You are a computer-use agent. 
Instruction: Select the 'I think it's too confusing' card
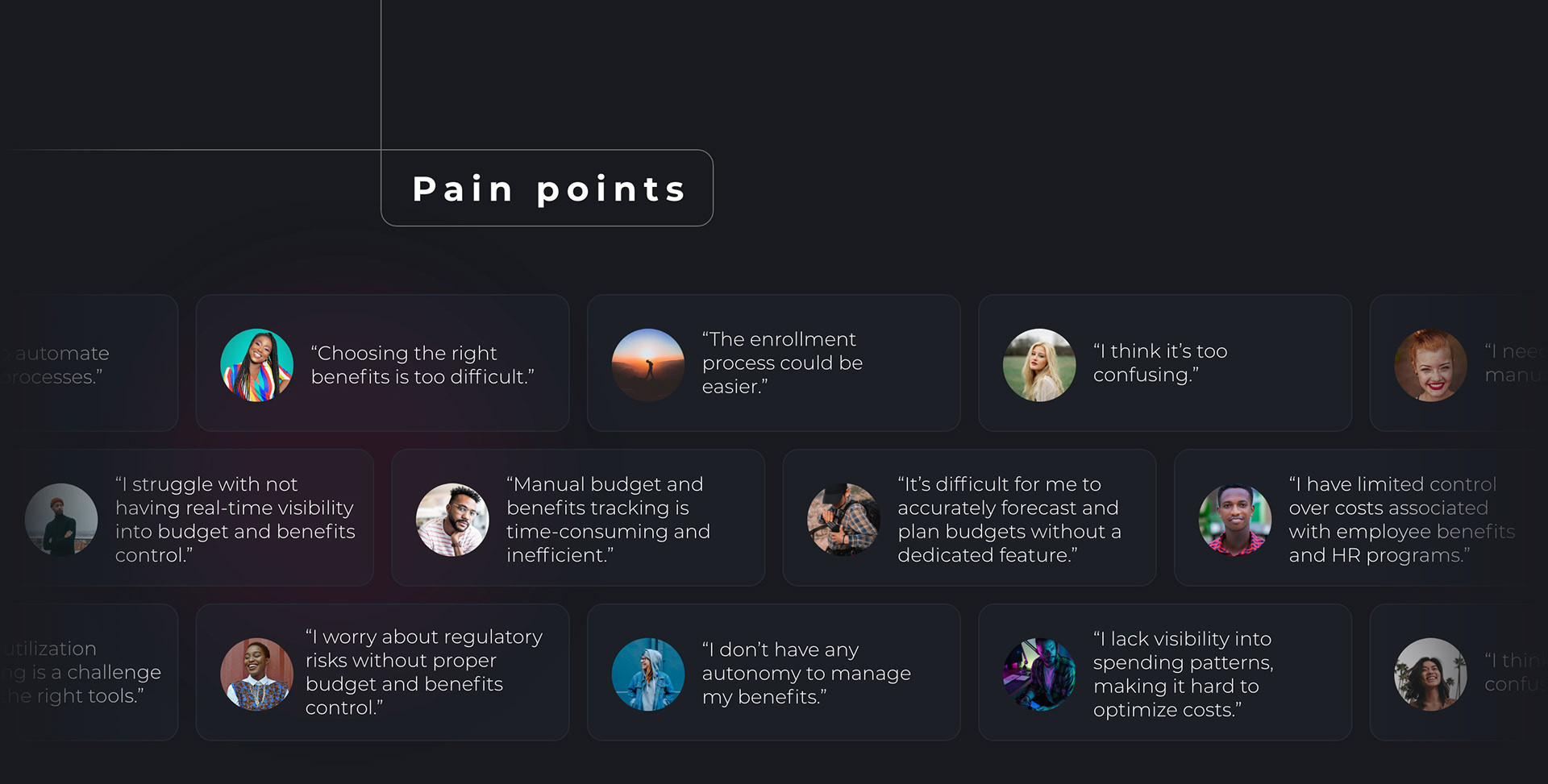click(1165, 363)
